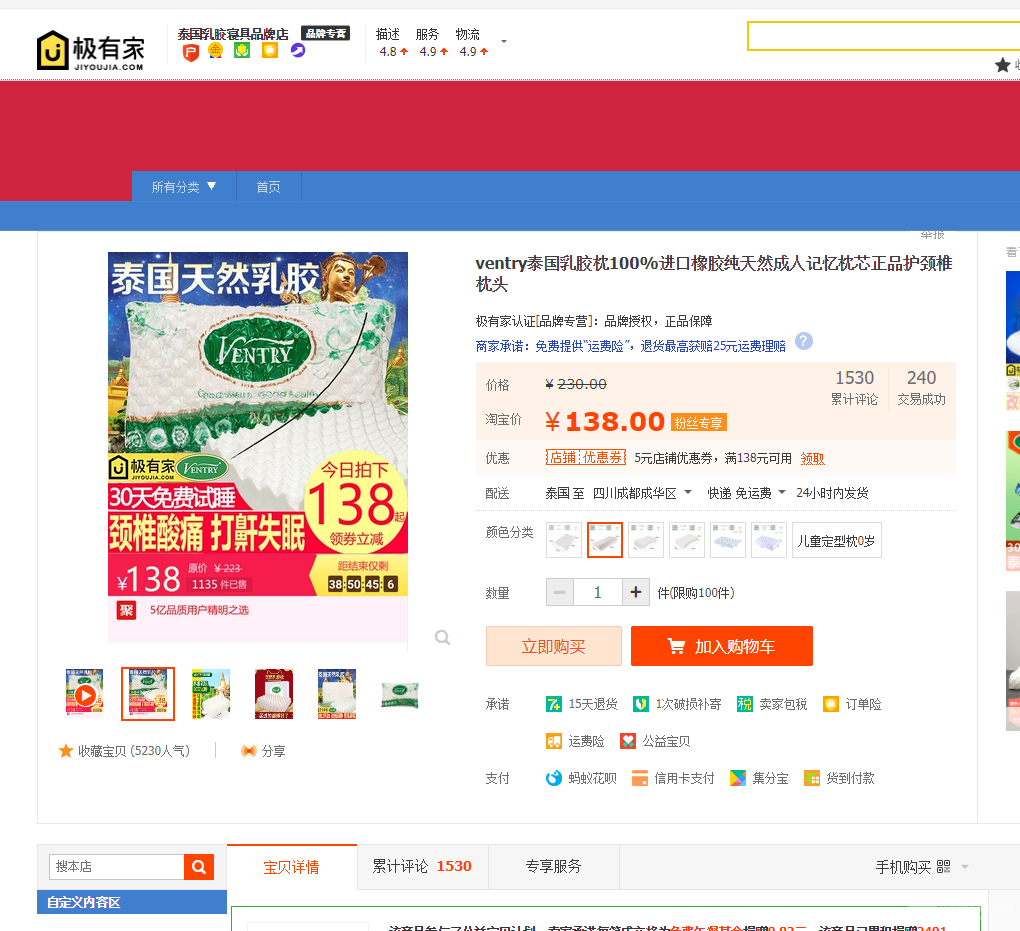This screenshot has width=1020, height=931.
Task: Click the 信用卡支付 card icon
Action: point(640,778)
